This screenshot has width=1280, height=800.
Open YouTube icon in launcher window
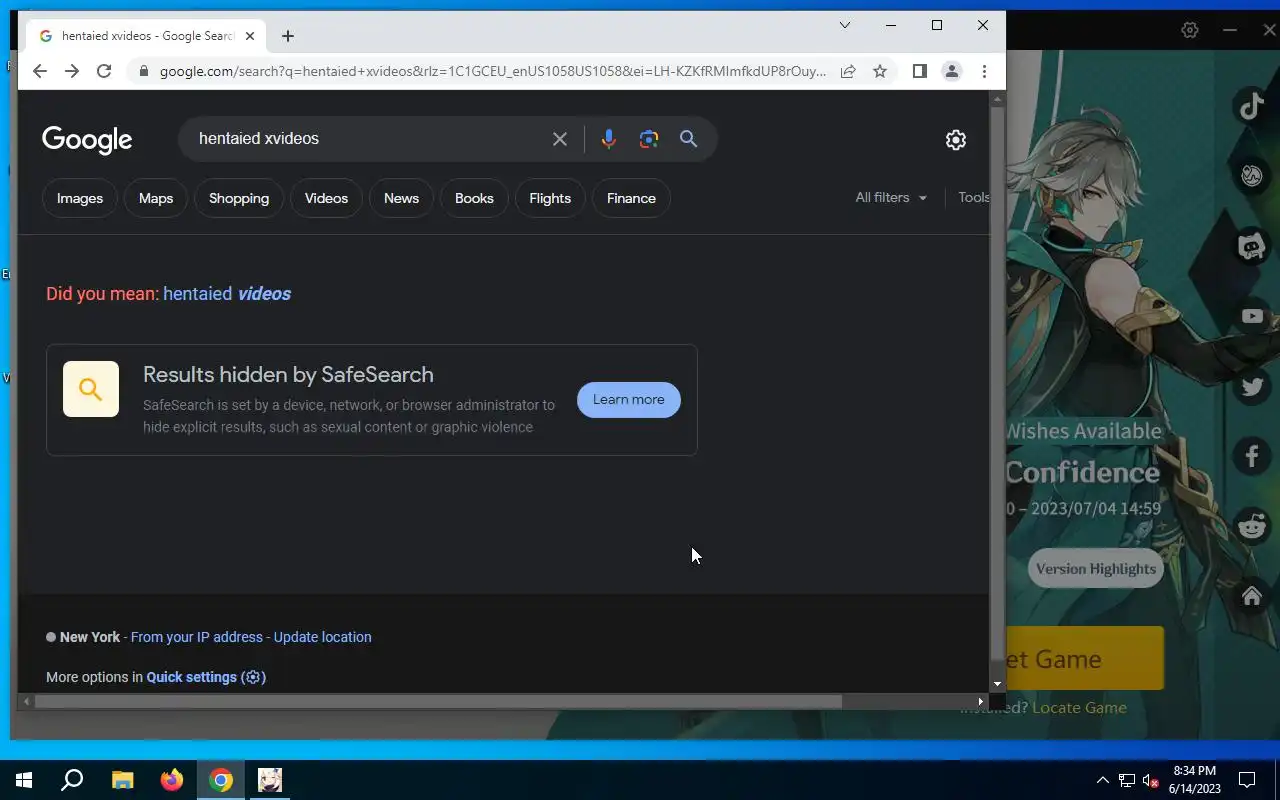1252,316
